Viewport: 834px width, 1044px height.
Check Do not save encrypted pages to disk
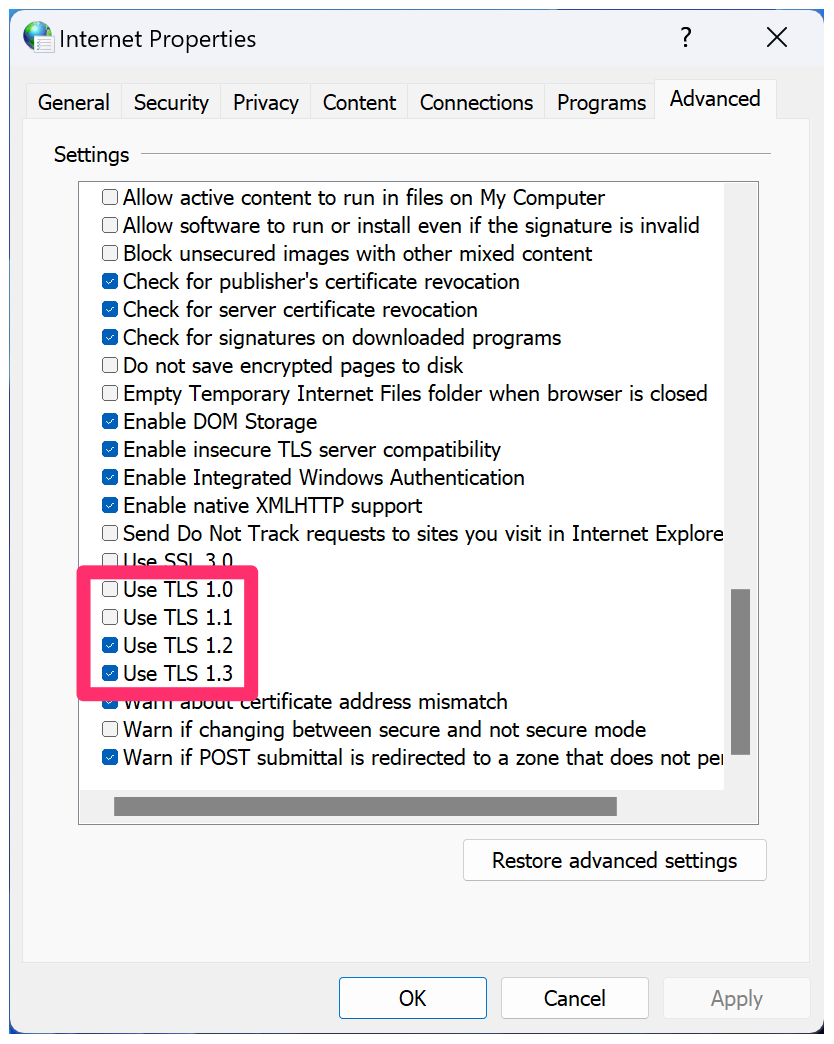coord(110,366)
